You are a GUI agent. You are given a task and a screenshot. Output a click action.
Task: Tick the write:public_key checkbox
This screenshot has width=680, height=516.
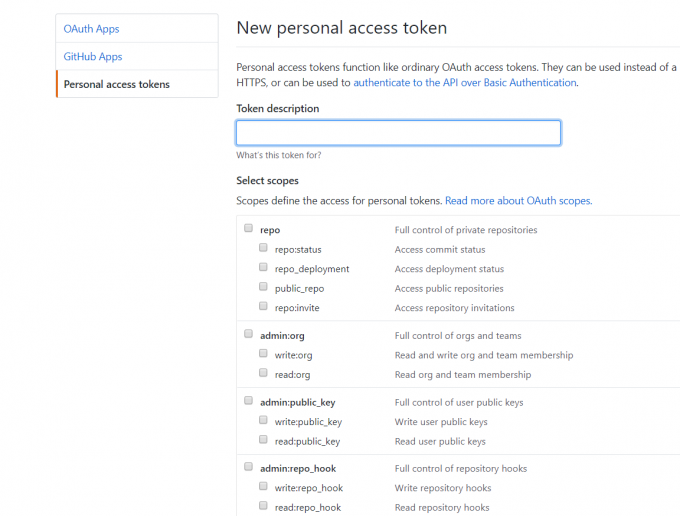coord(263,421)
